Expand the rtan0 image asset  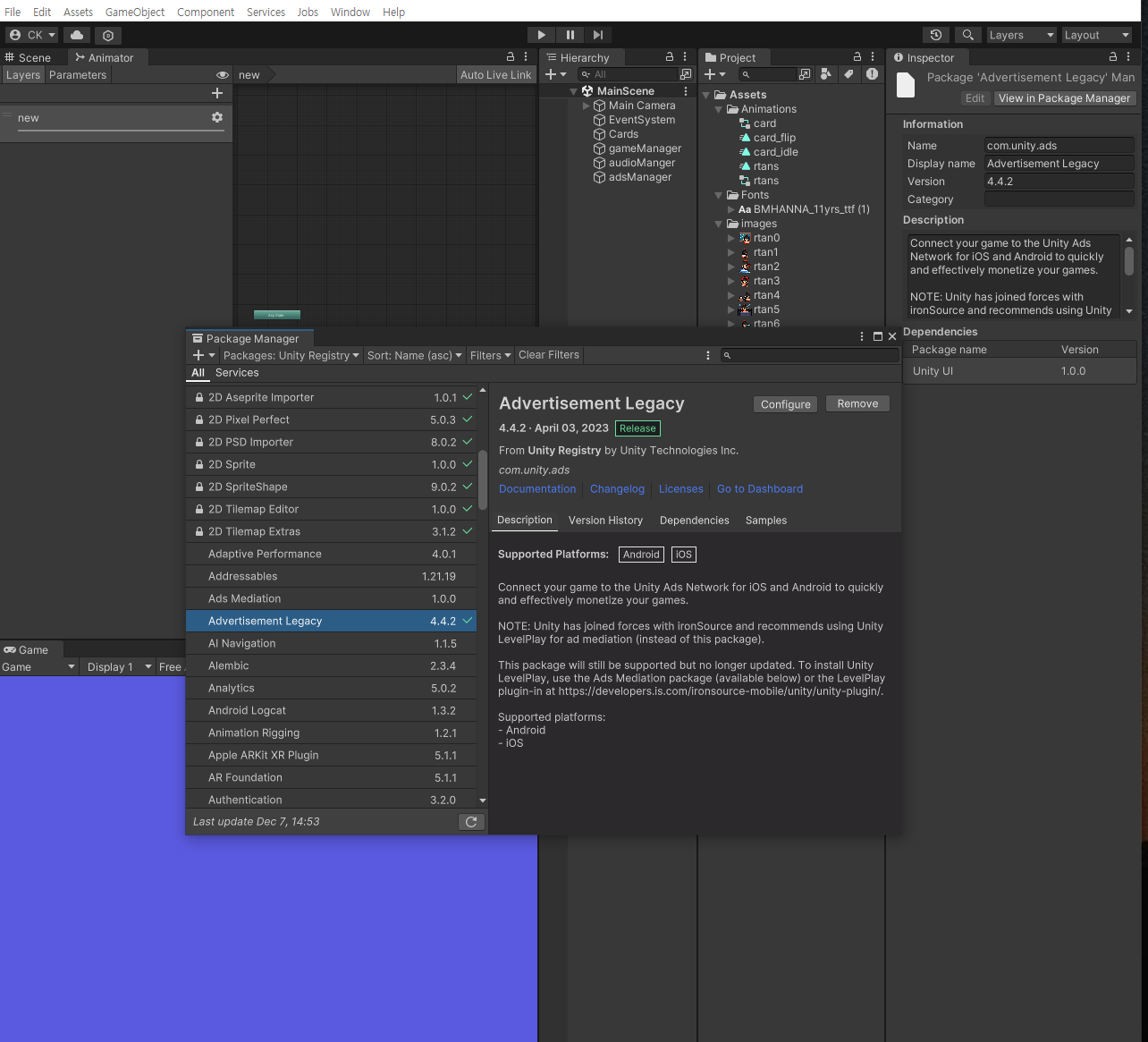(x=731, y=238)
